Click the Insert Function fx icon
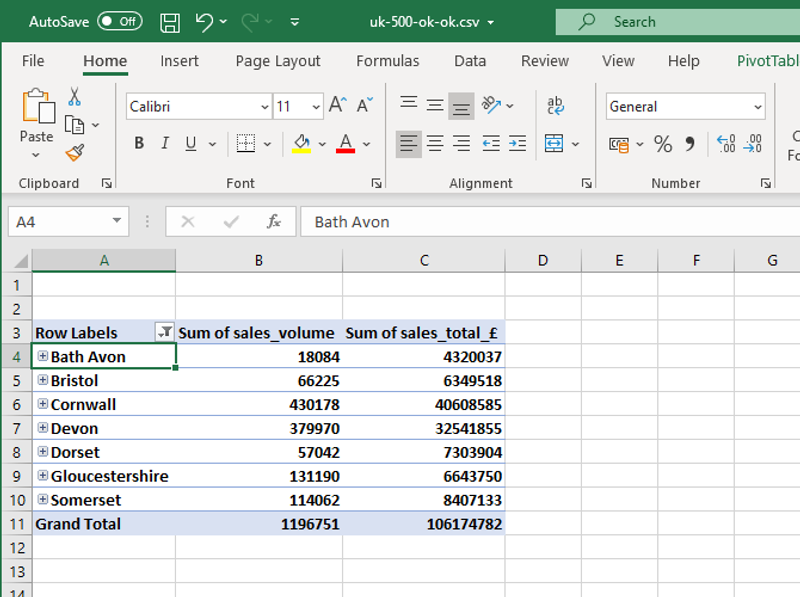 tap(273, 221)
